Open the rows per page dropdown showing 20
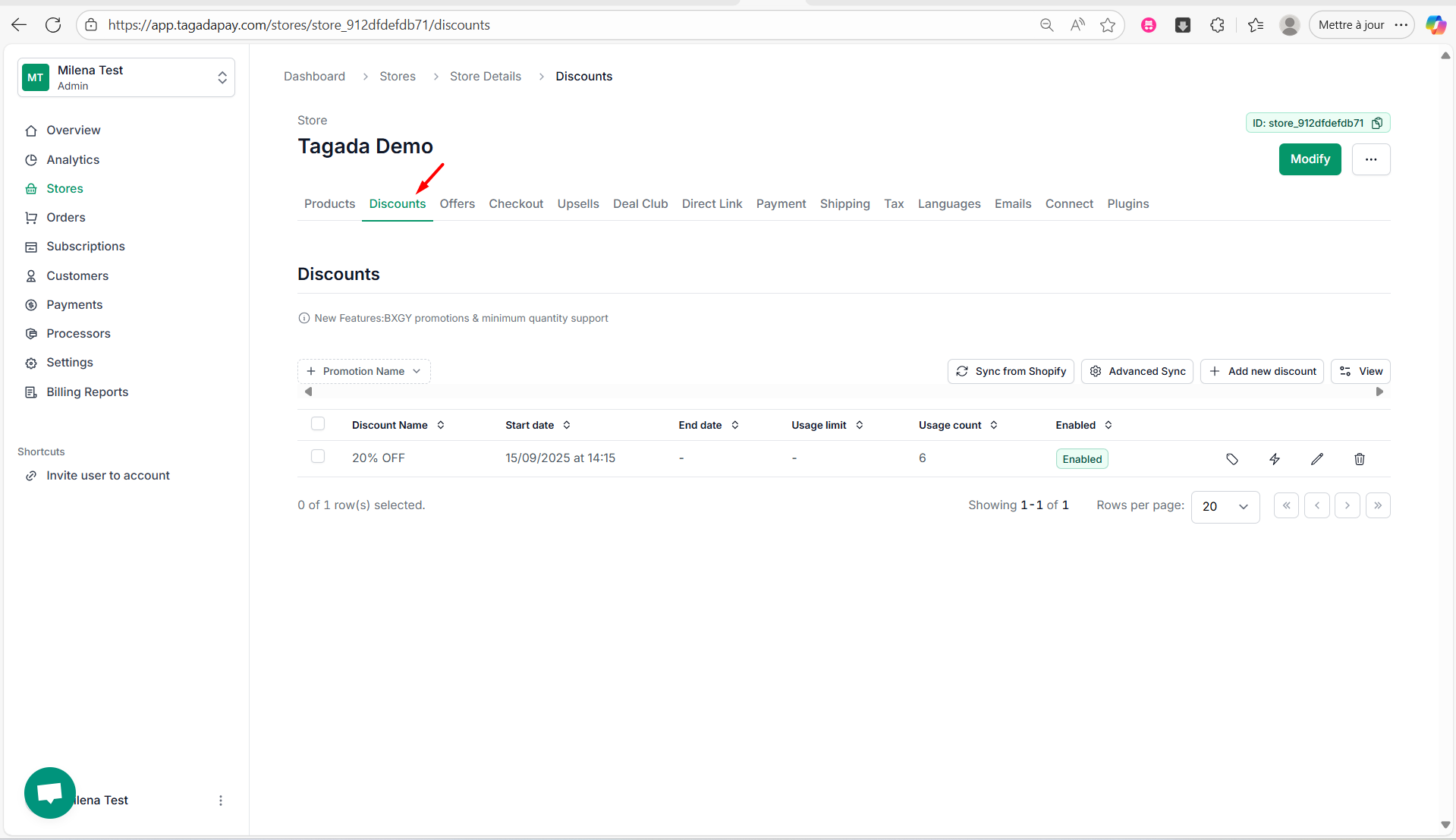This screenshot has height=840, width=1456. [1225, 506]
